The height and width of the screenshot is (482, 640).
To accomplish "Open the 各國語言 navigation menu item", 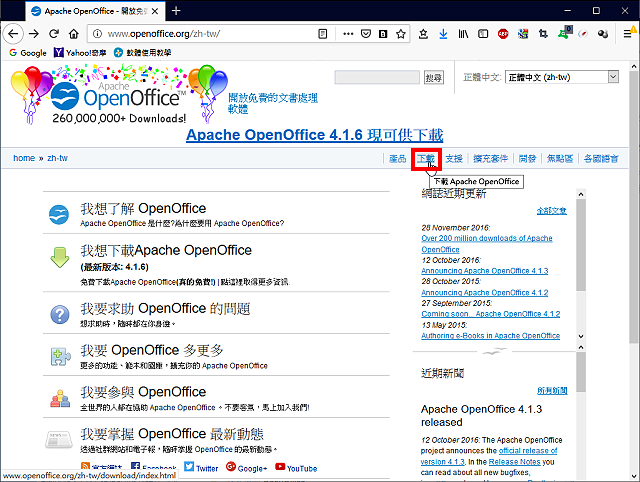I will point(601,158).
